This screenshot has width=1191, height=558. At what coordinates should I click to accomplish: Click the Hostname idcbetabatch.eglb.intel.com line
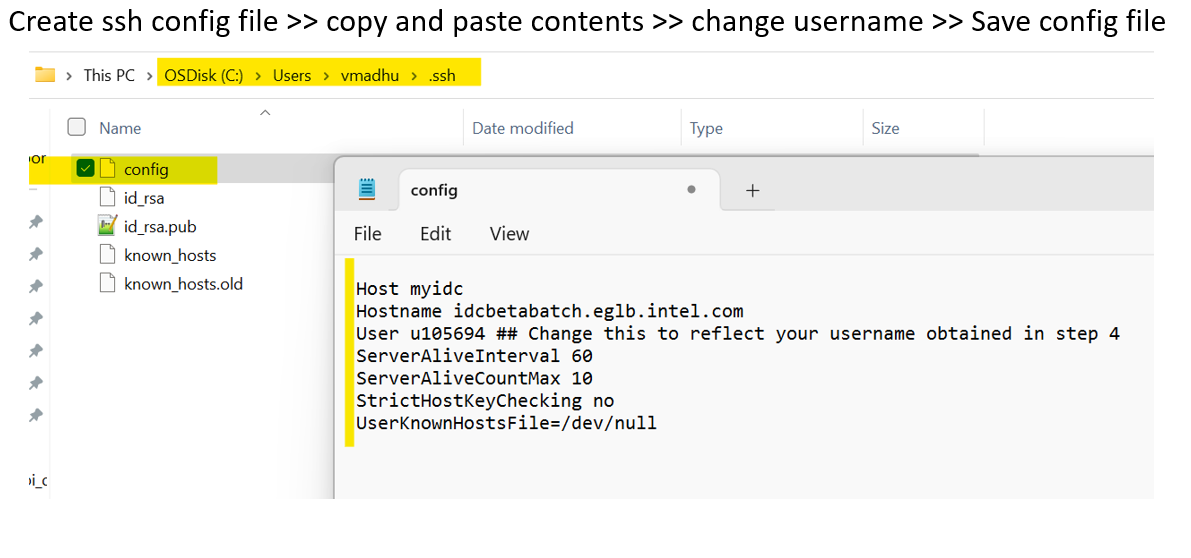click(x=550, y=311)
